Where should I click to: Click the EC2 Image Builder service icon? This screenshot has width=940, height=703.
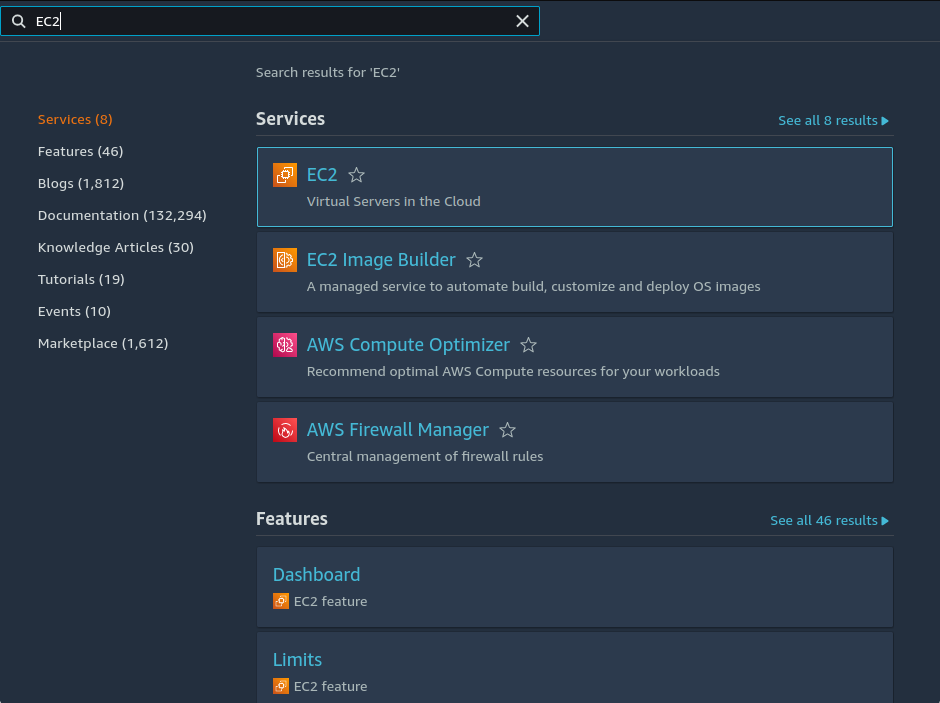click(x=286, y=259)
